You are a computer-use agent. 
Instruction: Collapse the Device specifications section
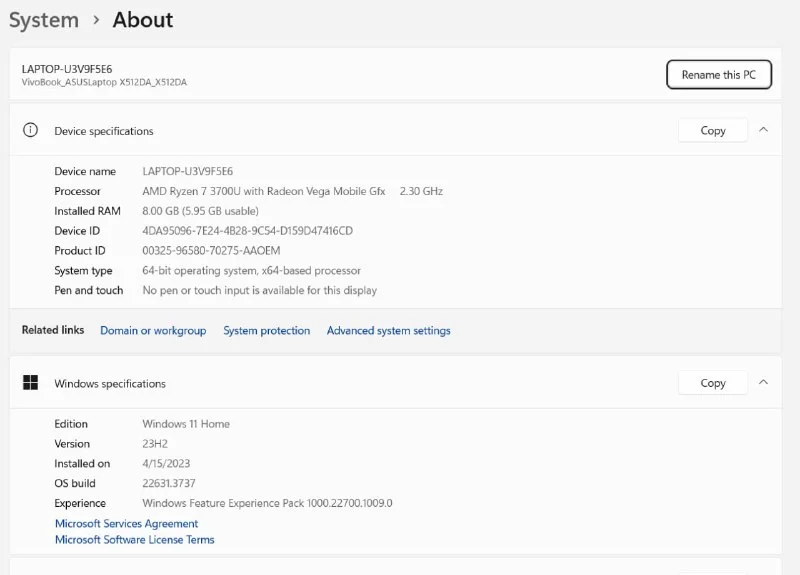pyautogui.click(x=763, y=130)
